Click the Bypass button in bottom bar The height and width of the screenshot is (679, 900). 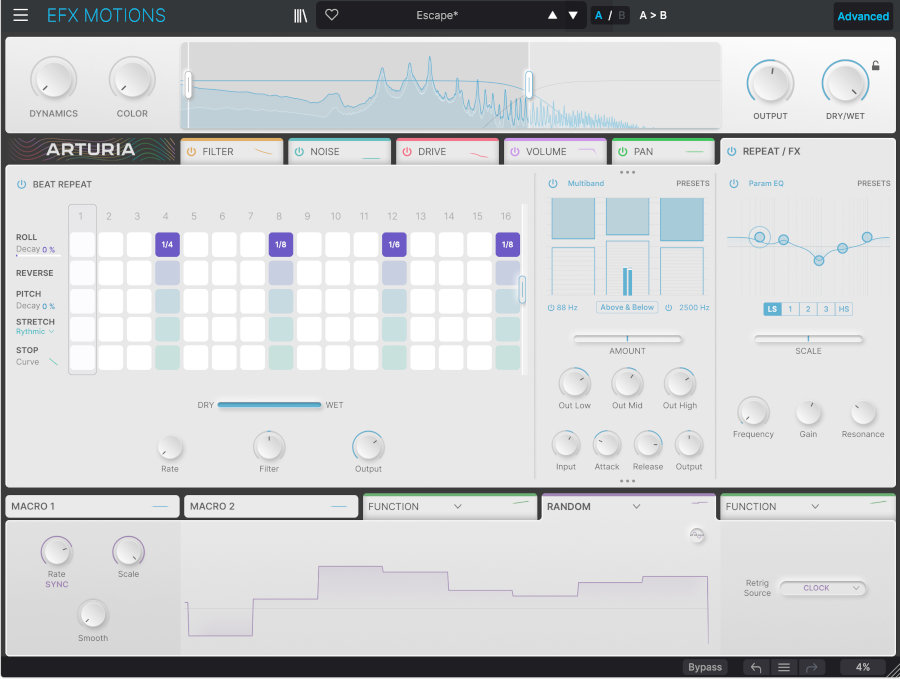705,666
